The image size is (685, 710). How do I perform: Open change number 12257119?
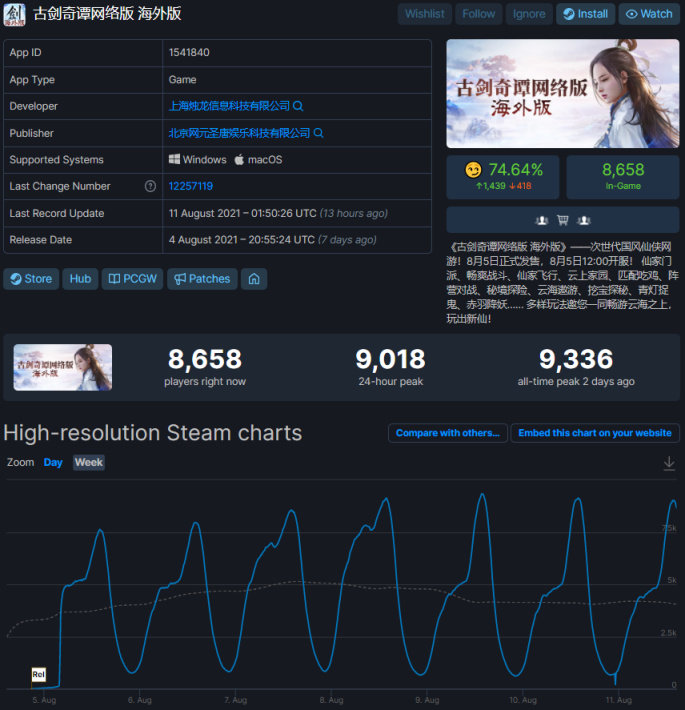(191, 186)
